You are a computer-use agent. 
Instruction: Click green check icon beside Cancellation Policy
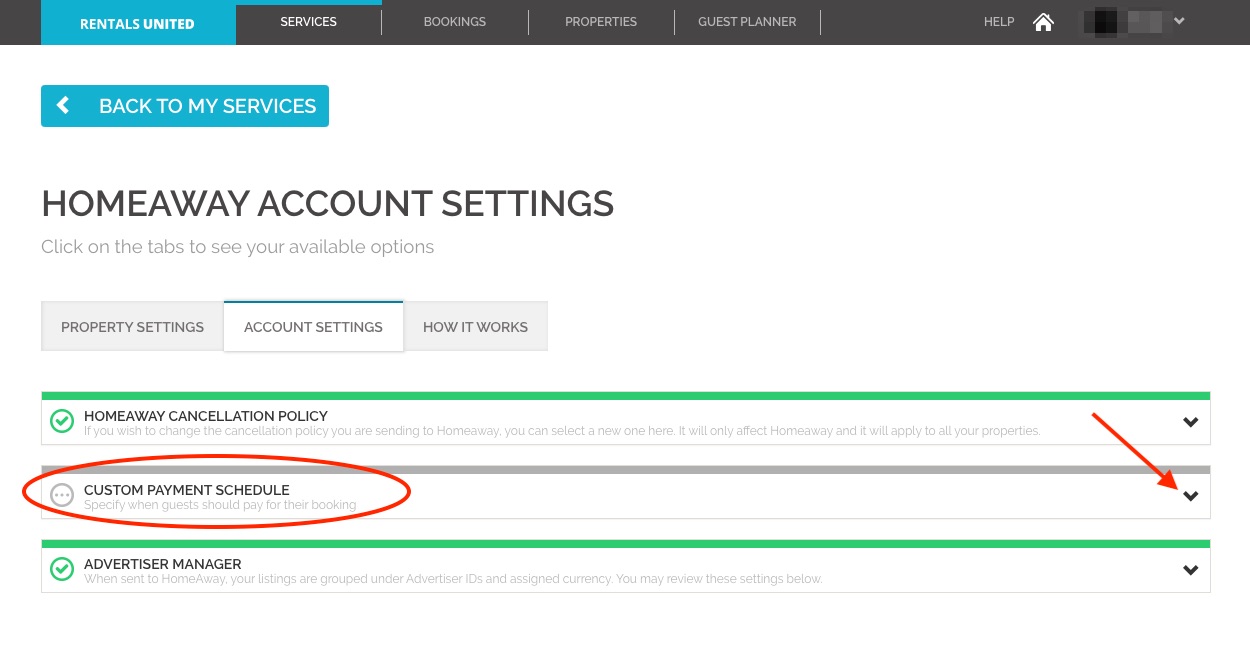(62, 421)
